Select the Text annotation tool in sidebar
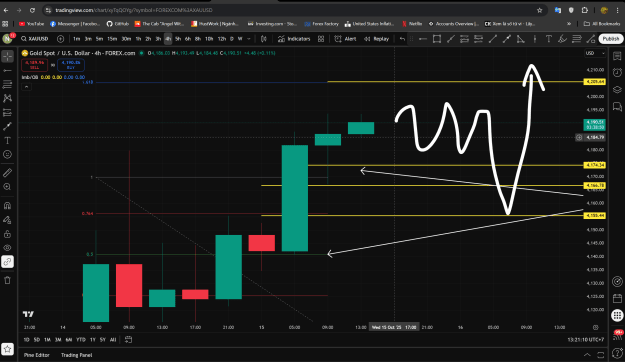Screen dimensions: 625x362 tap(8, 140)
